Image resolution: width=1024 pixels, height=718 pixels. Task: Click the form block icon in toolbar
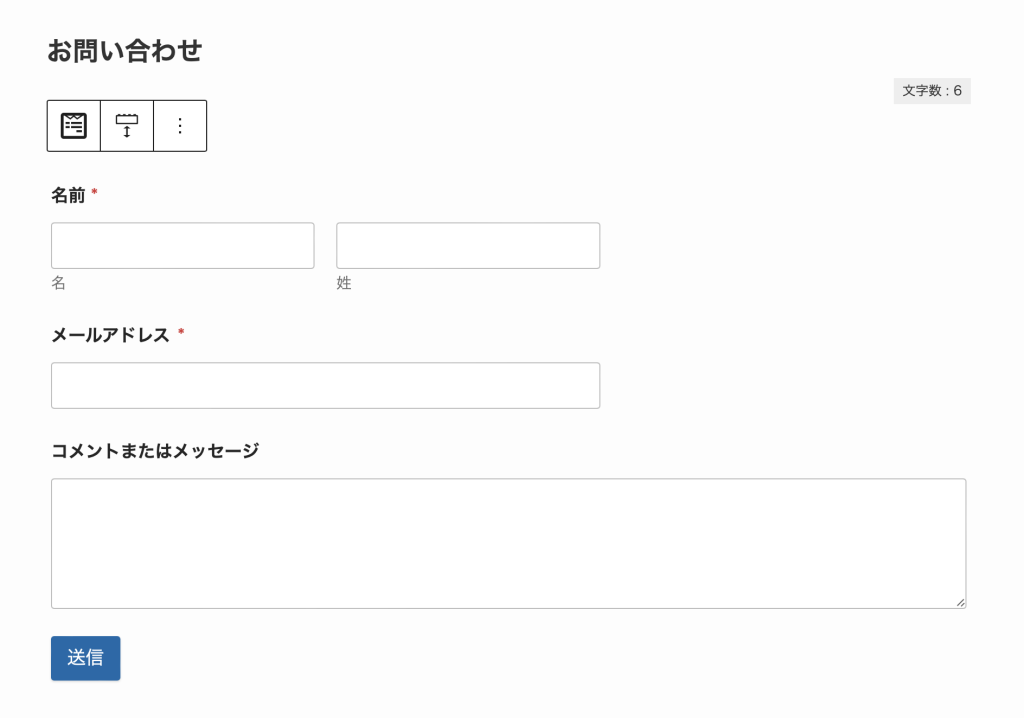pyautogui.click(x=74, y=126)
